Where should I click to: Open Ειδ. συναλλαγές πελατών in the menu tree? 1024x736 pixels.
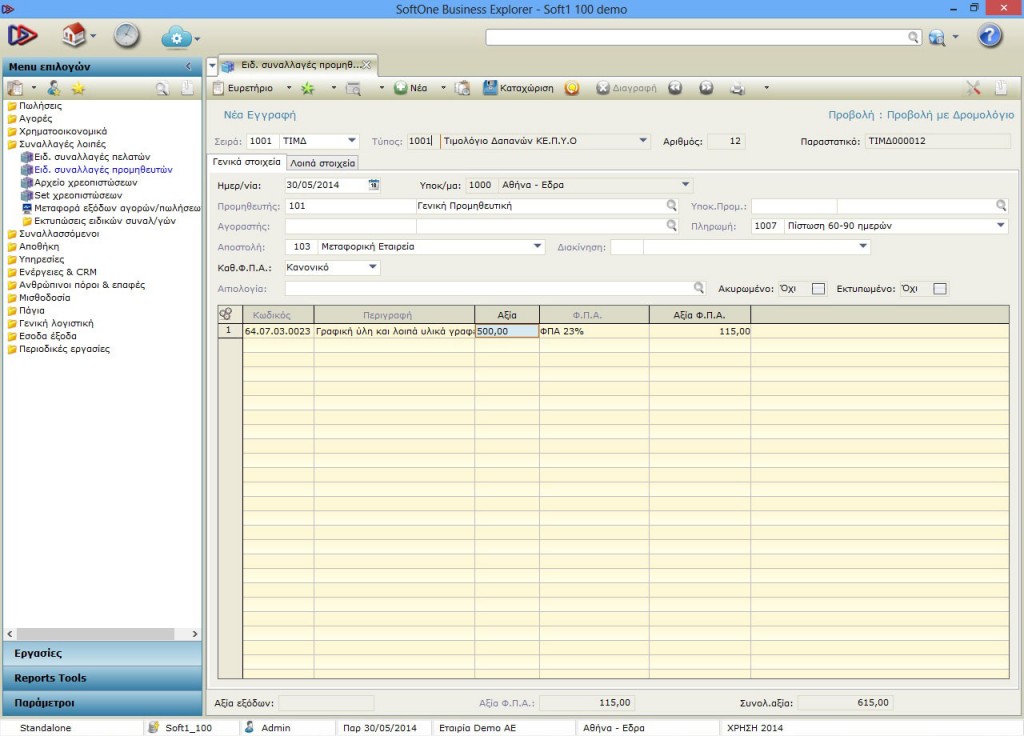[92, 157]
